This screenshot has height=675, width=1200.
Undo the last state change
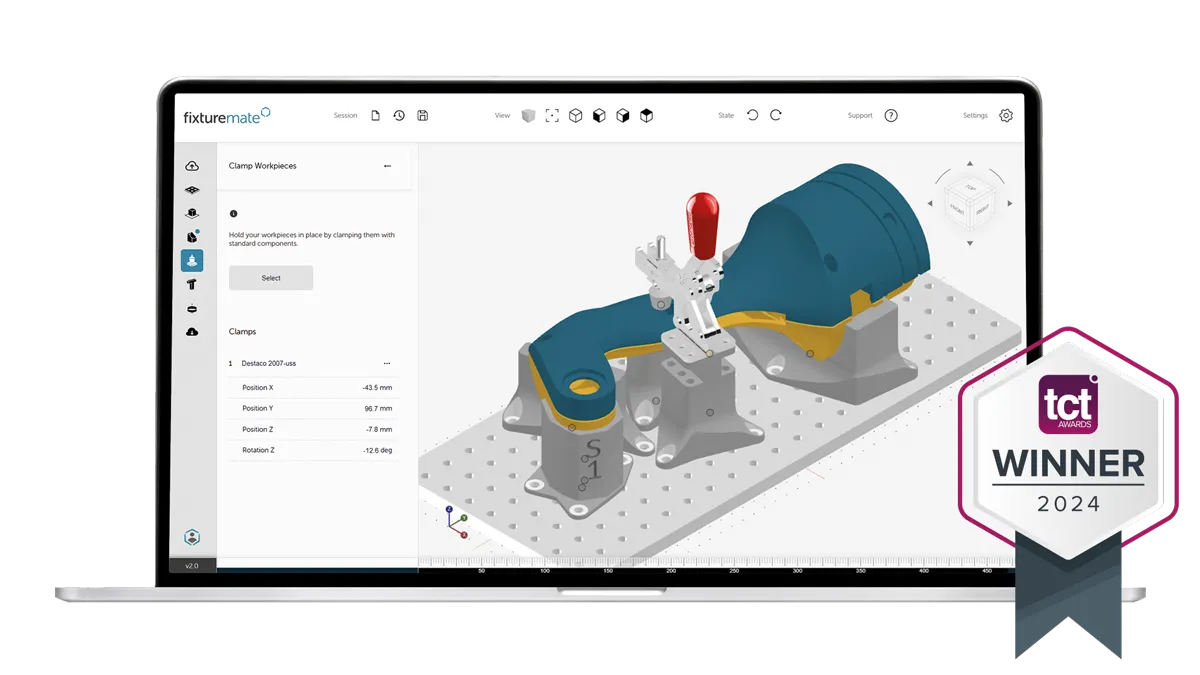tap(753, 115)
